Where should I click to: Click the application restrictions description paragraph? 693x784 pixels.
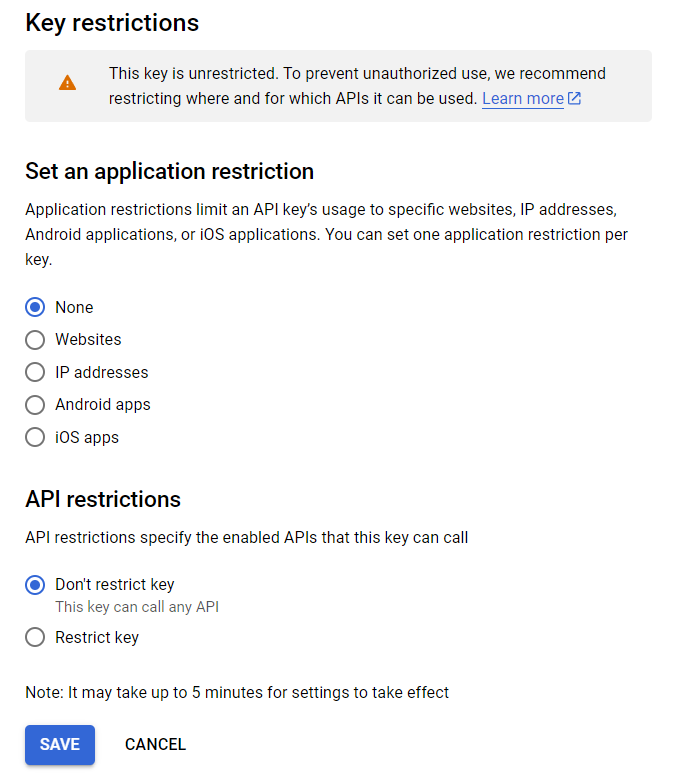tap(326, 234)
